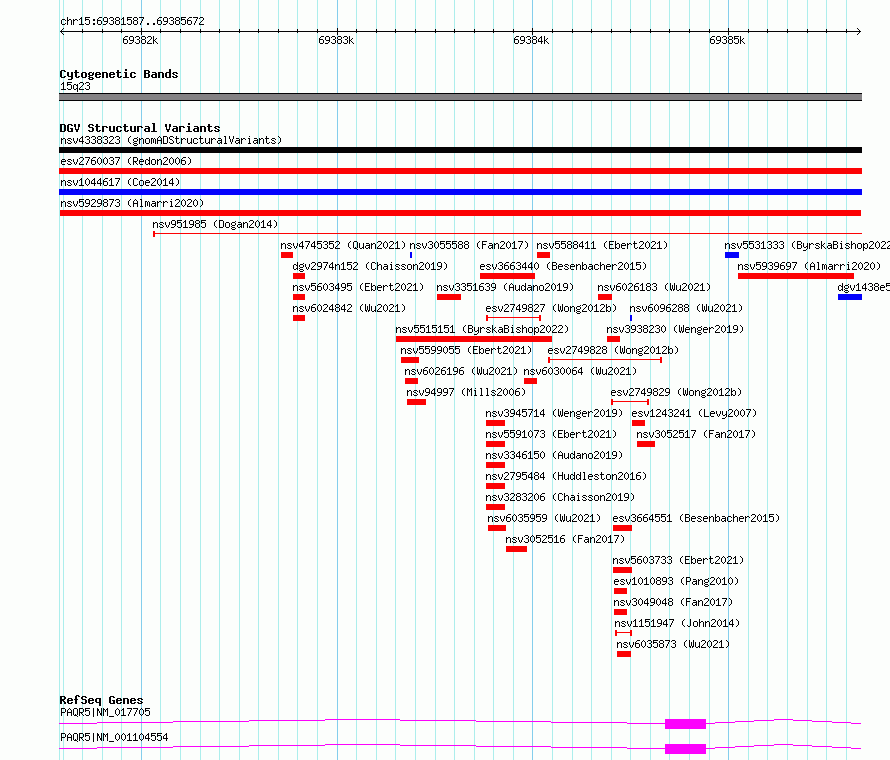The width and height of the screenshot is (890, 760).
Task: Click nsv3938230 (Wenger2019) label
Action: 675,329
